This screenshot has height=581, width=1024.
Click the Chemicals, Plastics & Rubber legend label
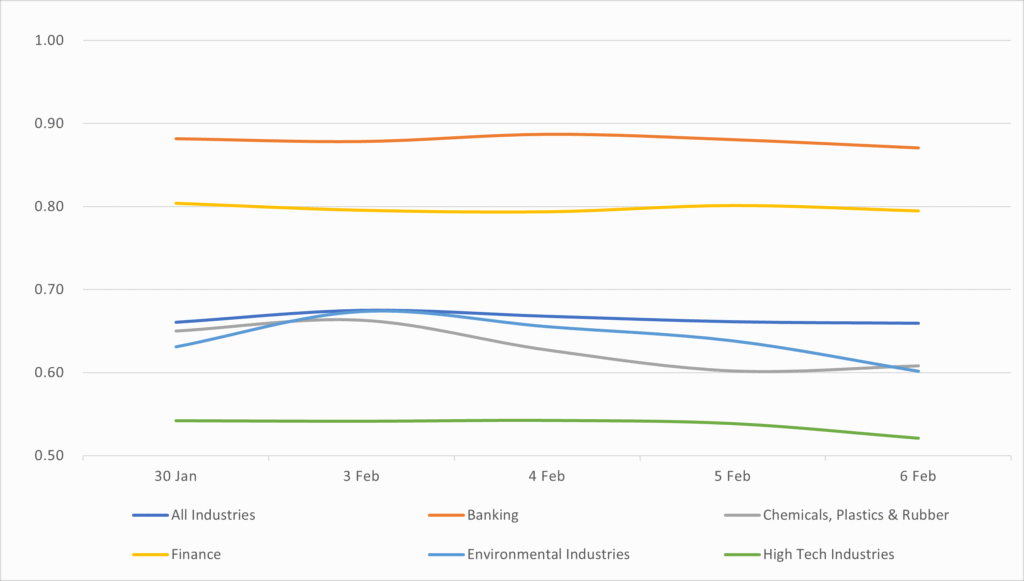click(855, 515)
